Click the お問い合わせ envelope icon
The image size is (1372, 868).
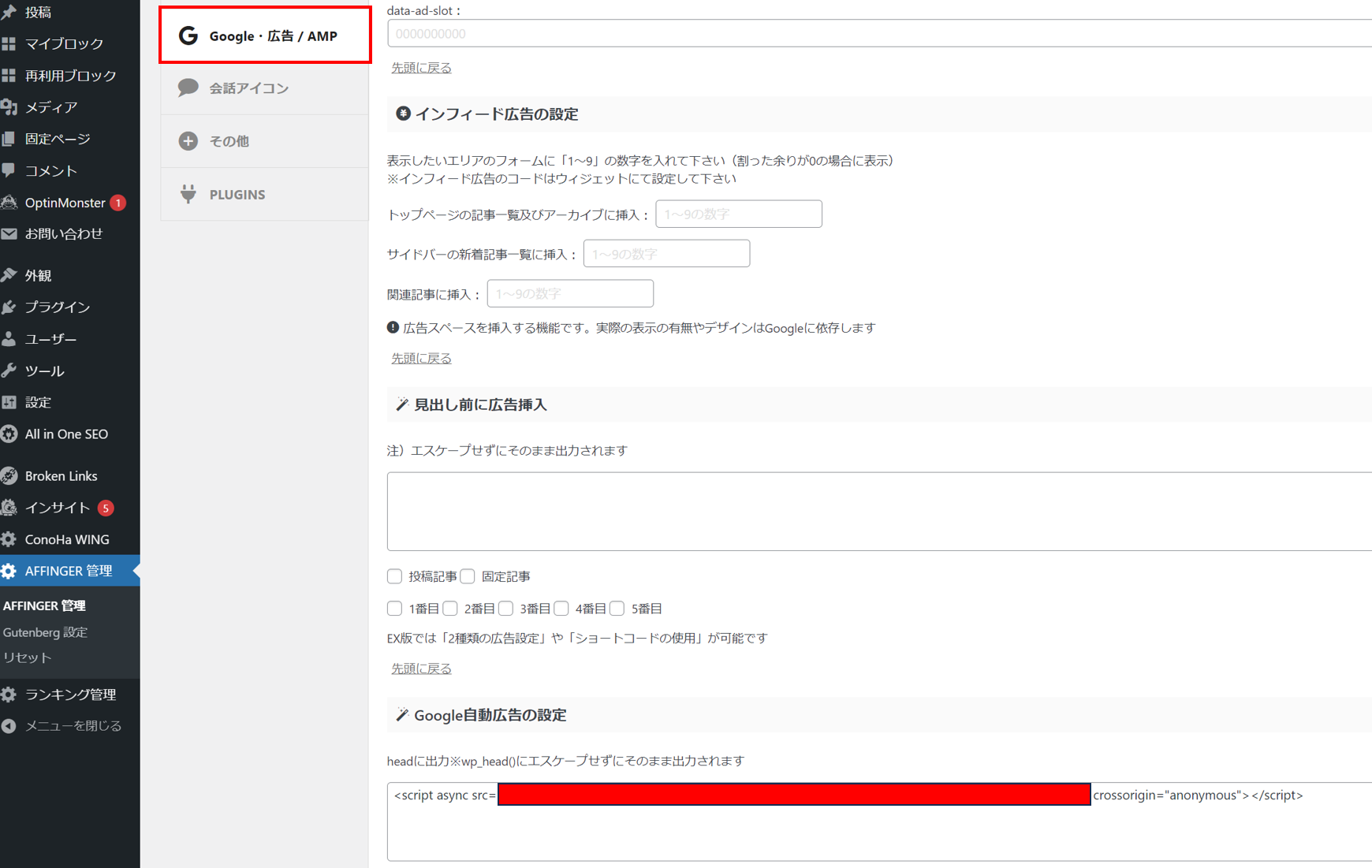pos(9,233)
